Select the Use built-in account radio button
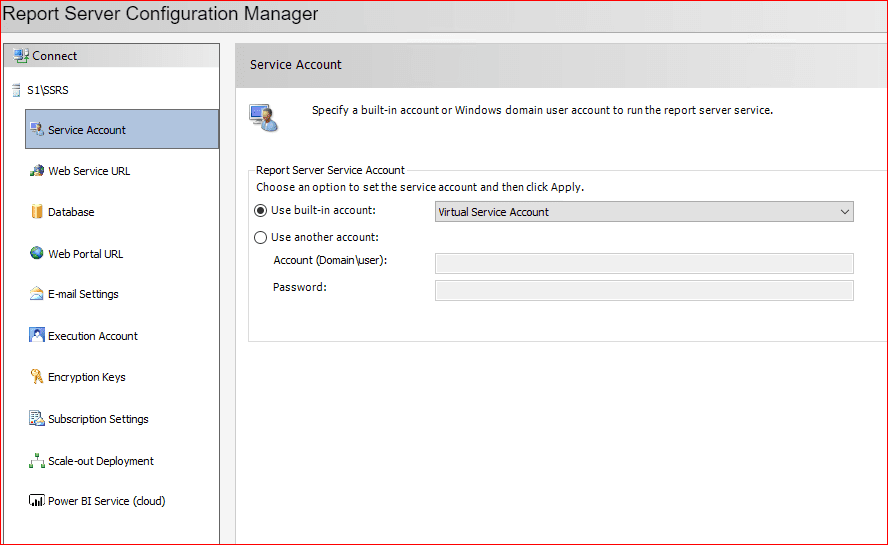The width and height of the screenshot is (888, 545). (x=261, y=211)
